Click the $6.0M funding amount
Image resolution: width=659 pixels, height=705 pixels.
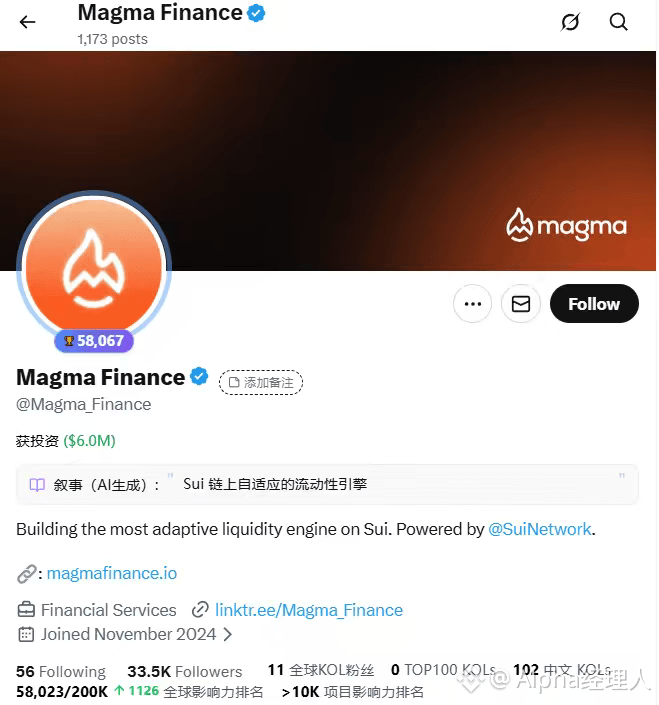(89, 441)
